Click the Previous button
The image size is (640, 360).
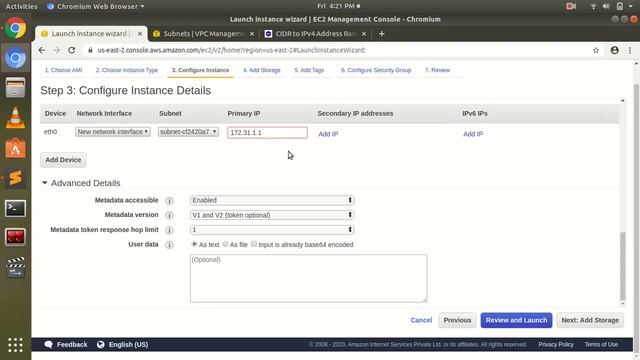pos(457,320)
